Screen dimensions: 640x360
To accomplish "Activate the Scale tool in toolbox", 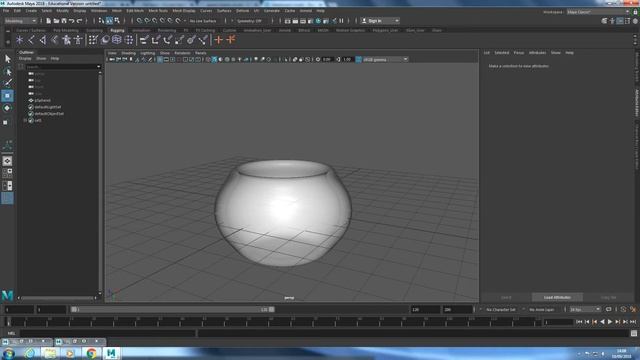I will point(7,122).
